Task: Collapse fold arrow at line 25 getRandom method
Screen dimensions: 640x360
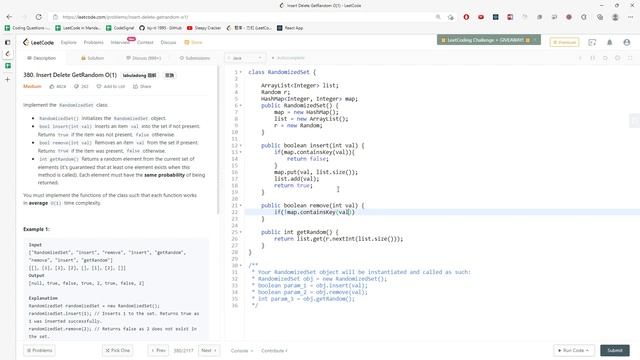Action: (x=241, y=232)
